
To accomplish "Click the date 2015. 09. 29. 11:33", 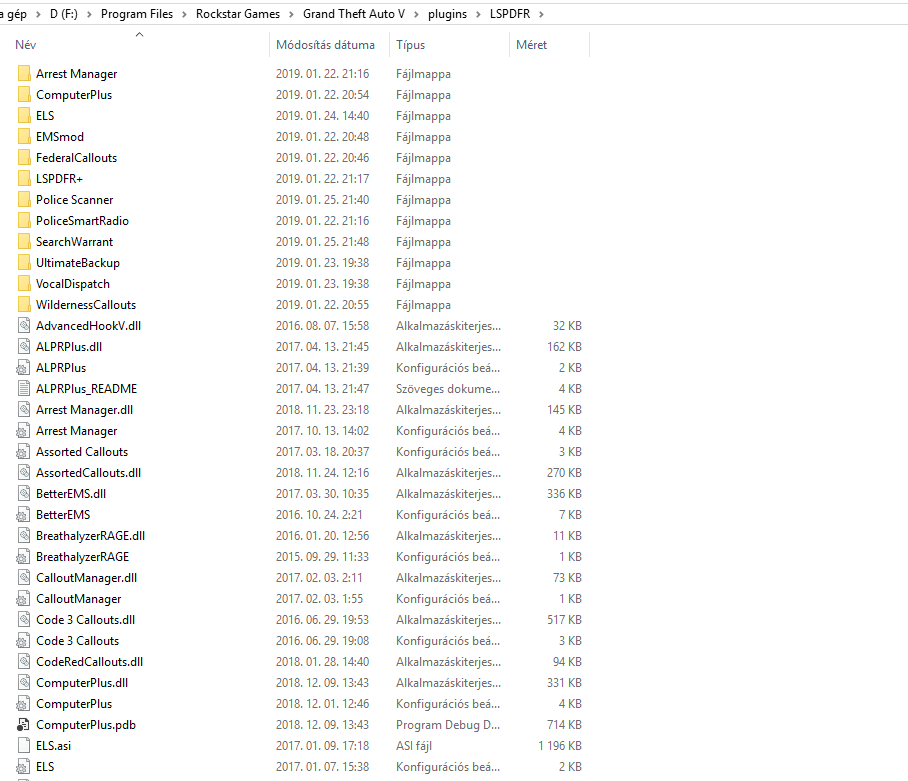I will [x=322, y=556].
